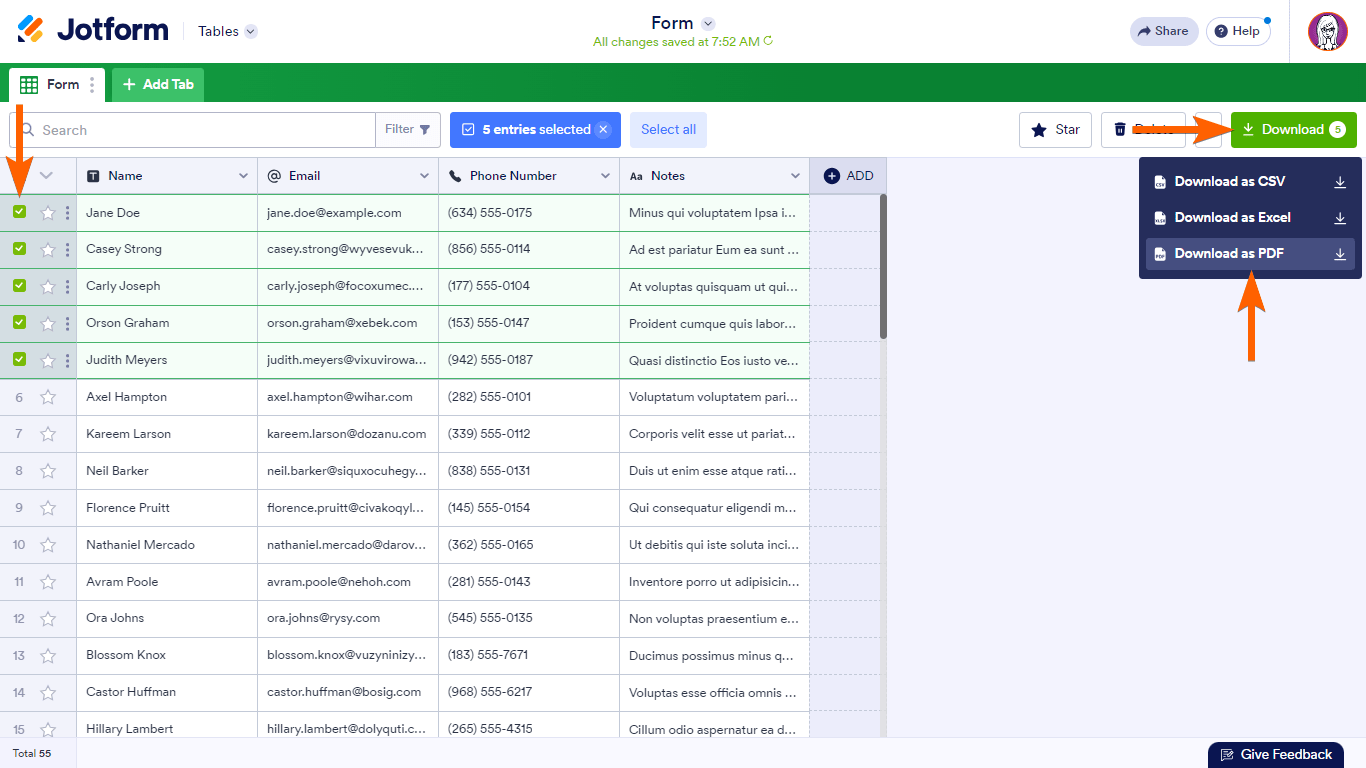Focus the Search input field
This screenshot has height=768, width=1366.
pos(192,130)
